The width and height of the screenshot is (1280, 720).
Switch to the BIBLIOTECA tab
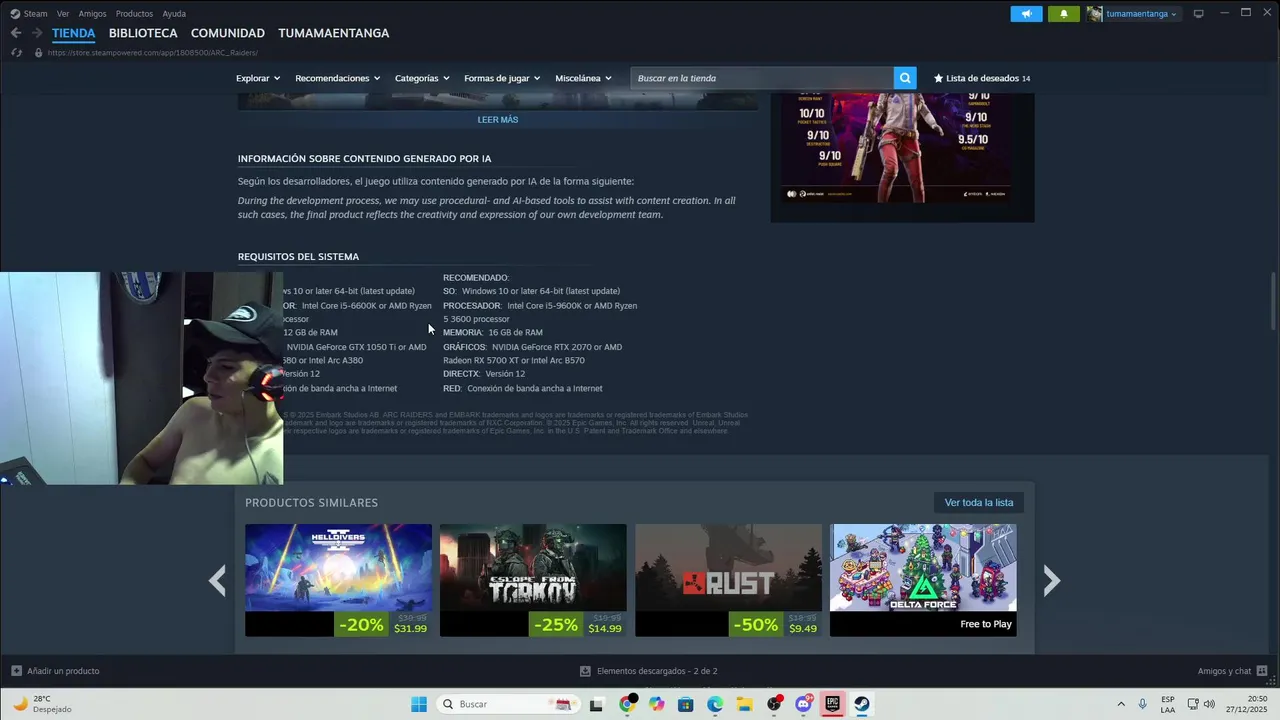143,33
